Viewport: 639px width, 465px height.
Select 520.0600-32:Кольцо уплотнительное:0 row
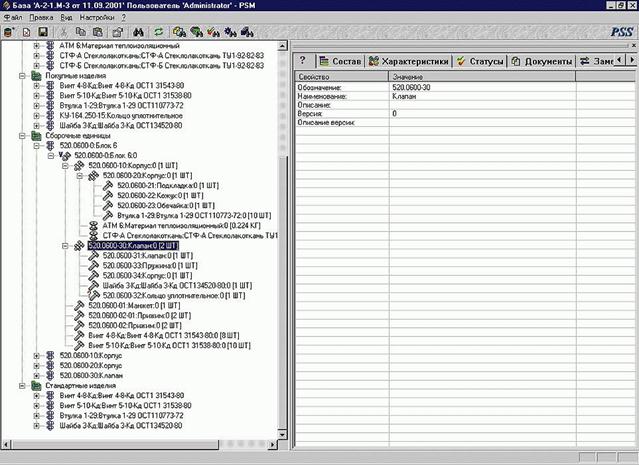click(x=174, y=296)
